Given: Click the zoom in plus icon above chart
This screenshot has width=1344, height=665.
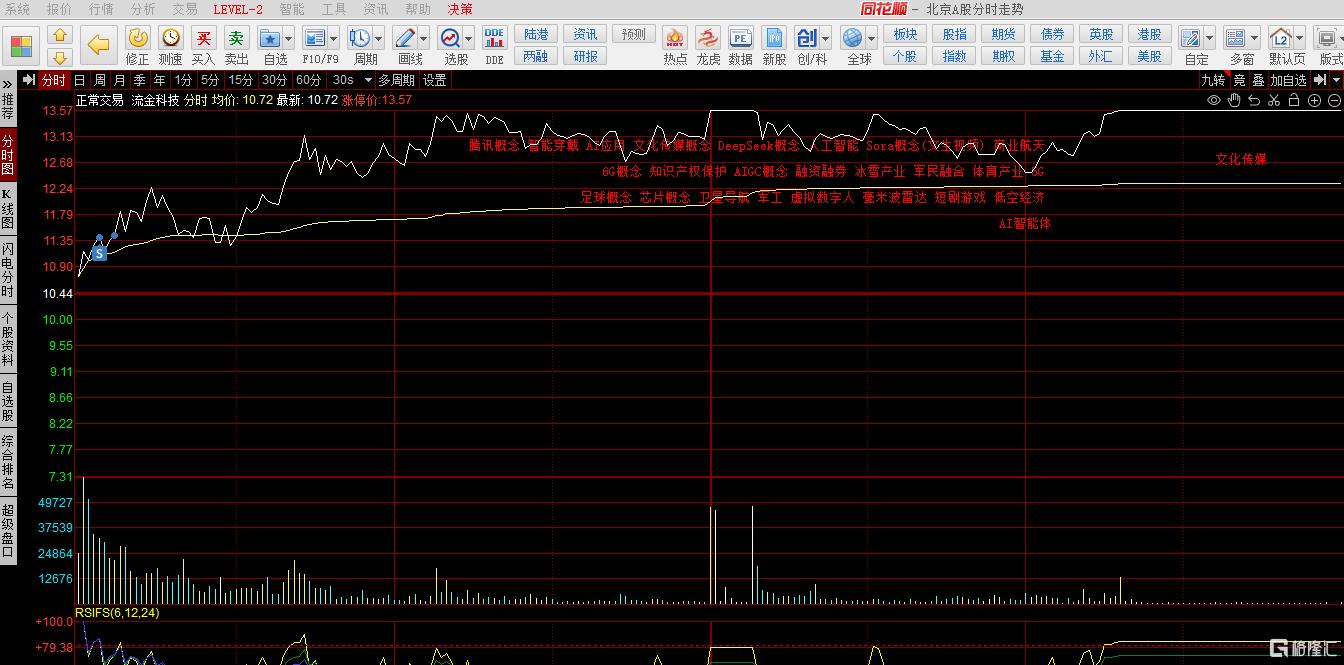Looking at the screenshot, I should click(x=1314, y=100).
